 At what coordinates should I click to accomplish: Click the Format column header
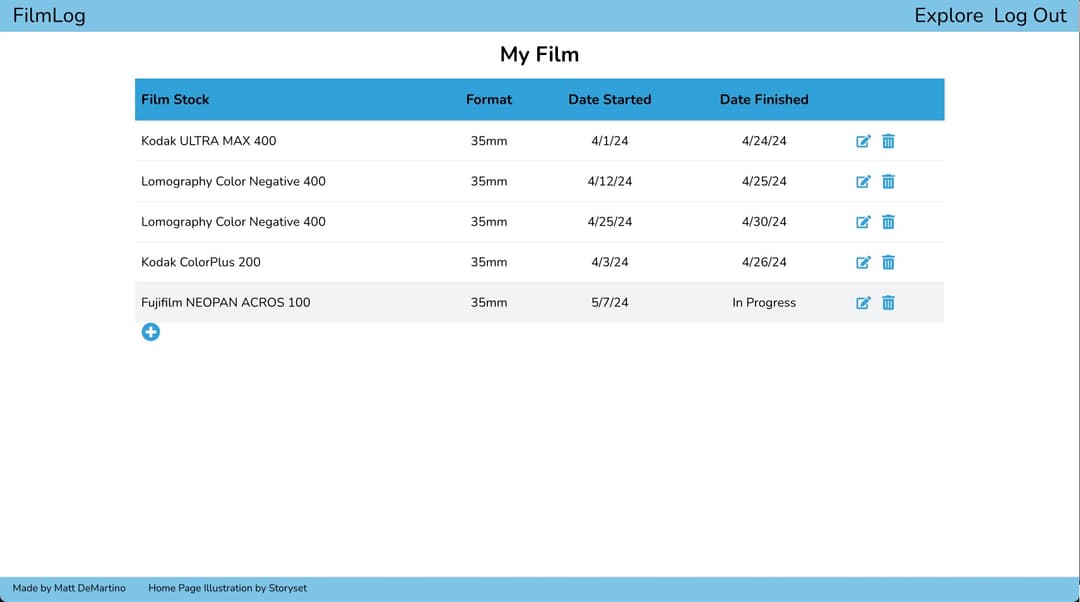488,99
